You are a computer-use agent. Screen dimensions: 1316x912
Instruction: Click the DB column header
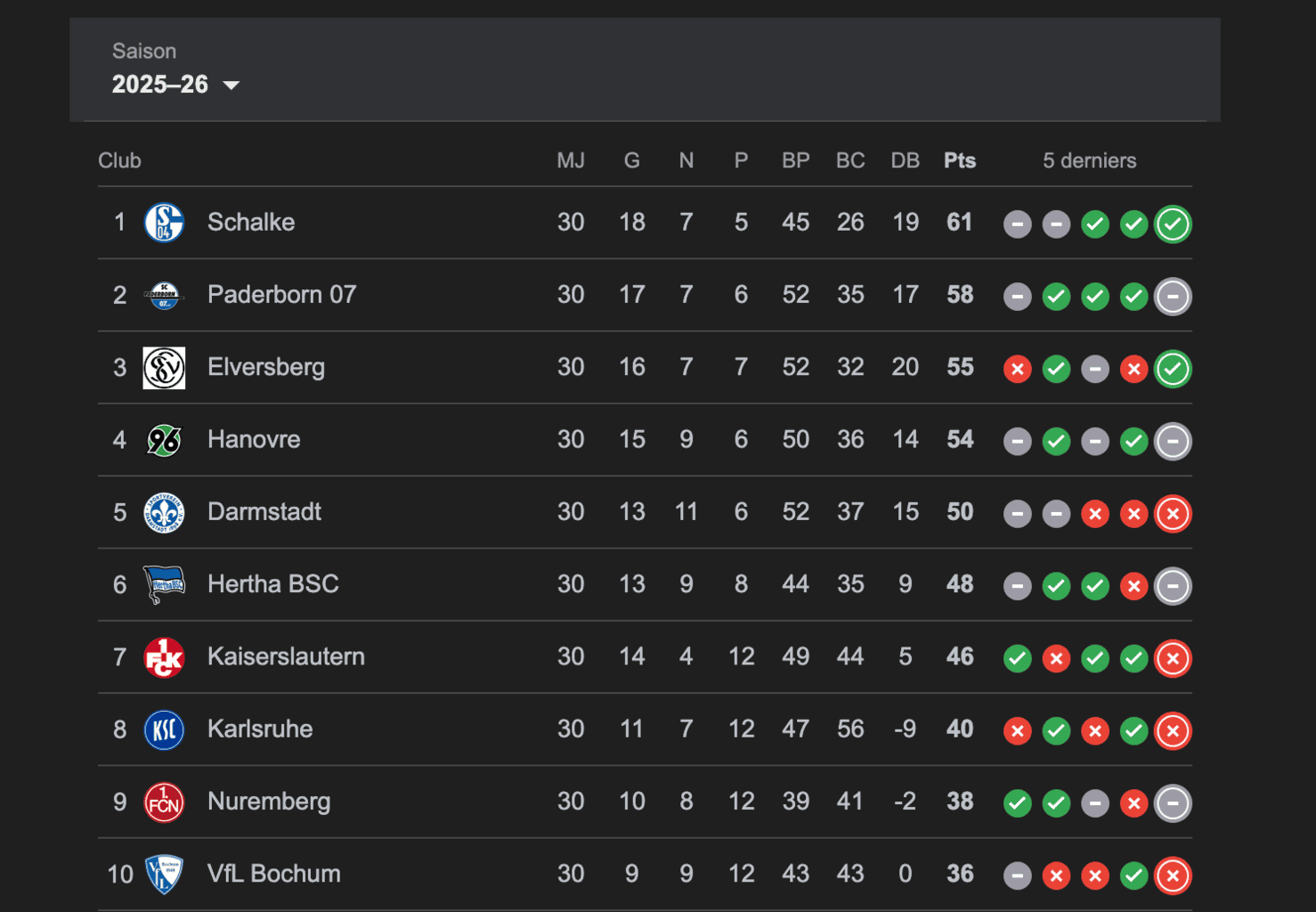tap(905, 161)
